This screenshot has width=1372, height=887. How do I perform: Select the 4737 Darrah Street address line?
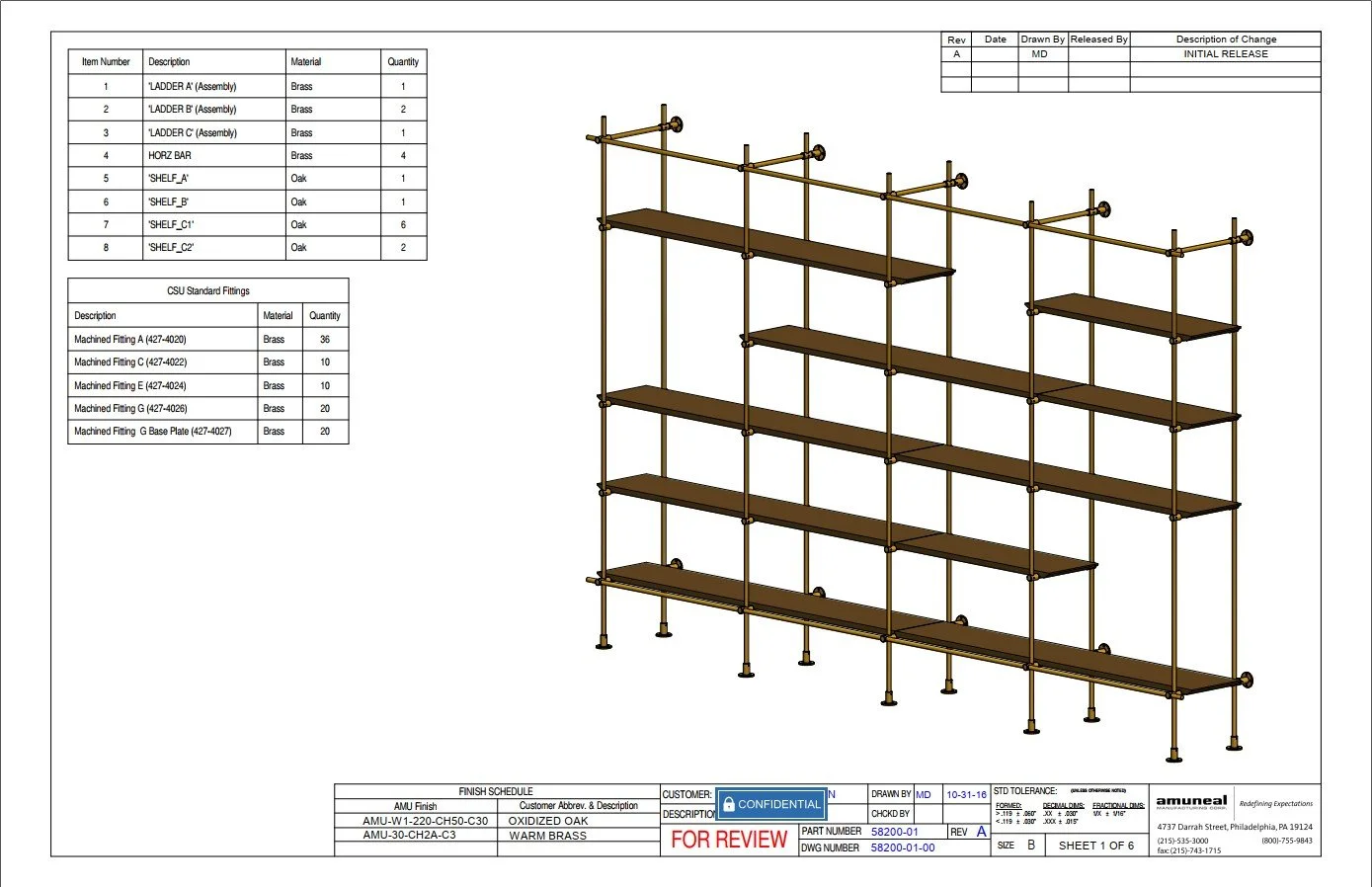1235,827
